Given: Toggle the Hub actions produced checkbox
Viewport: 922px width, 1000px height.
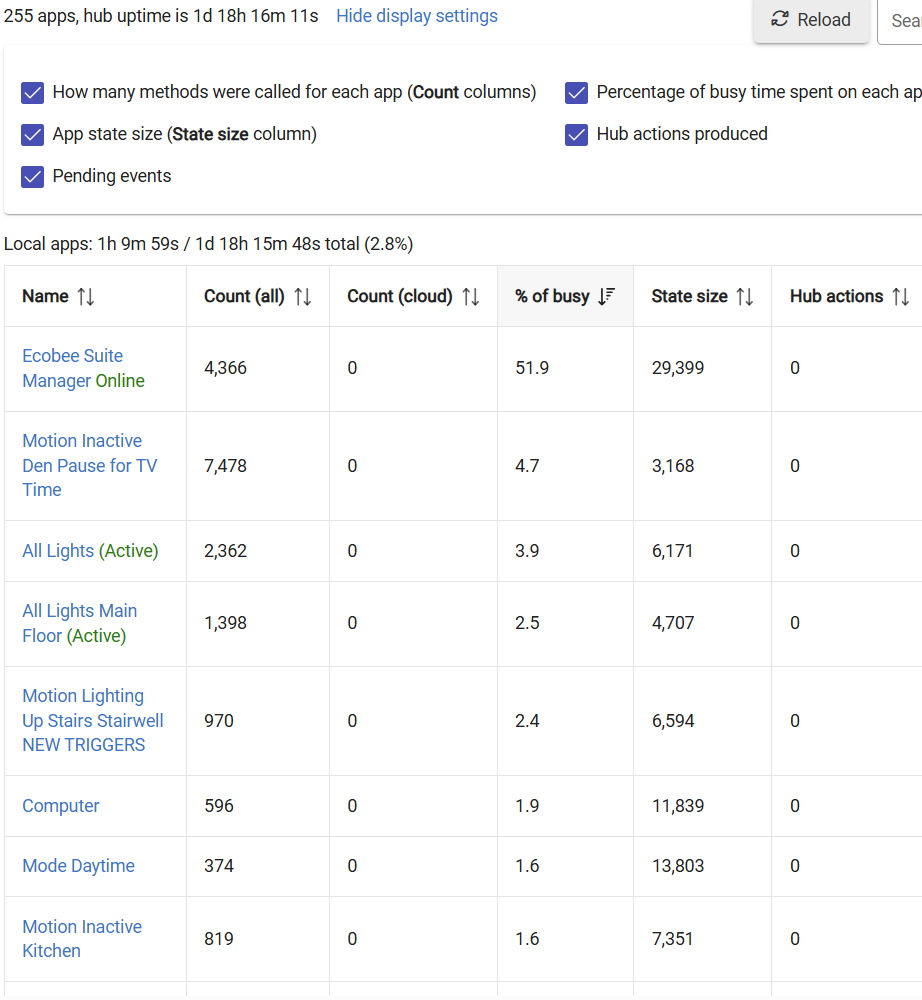Looking at the screenshot, I should point(576,135).
